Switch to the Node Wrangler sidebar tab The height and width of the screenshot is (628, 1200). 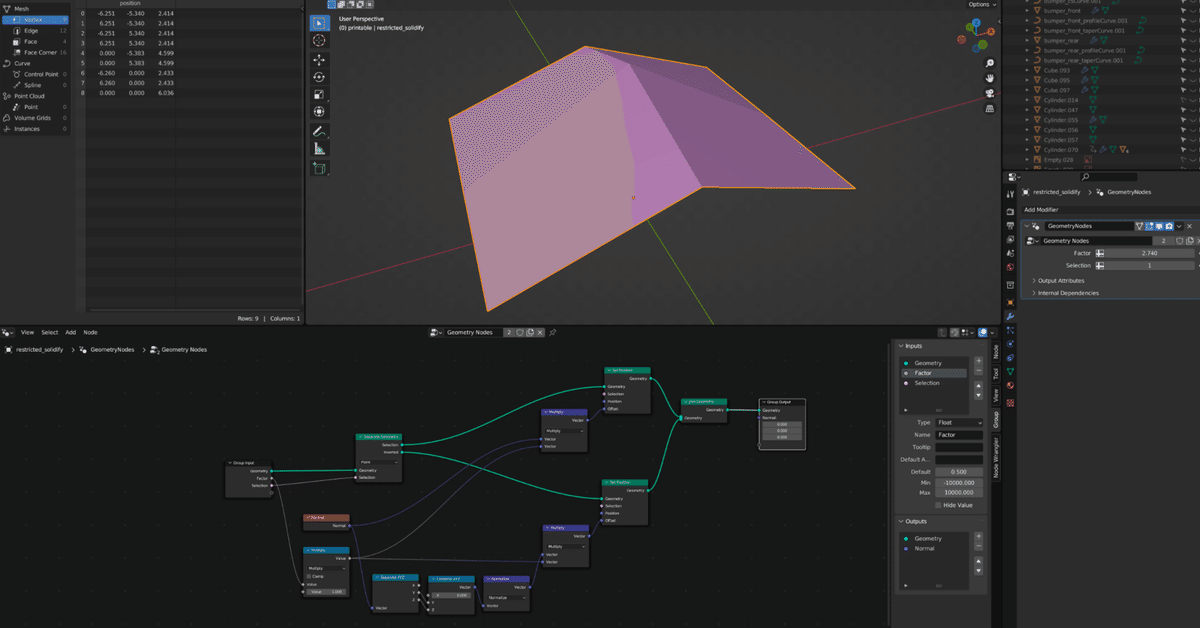(x=995, y=459)
